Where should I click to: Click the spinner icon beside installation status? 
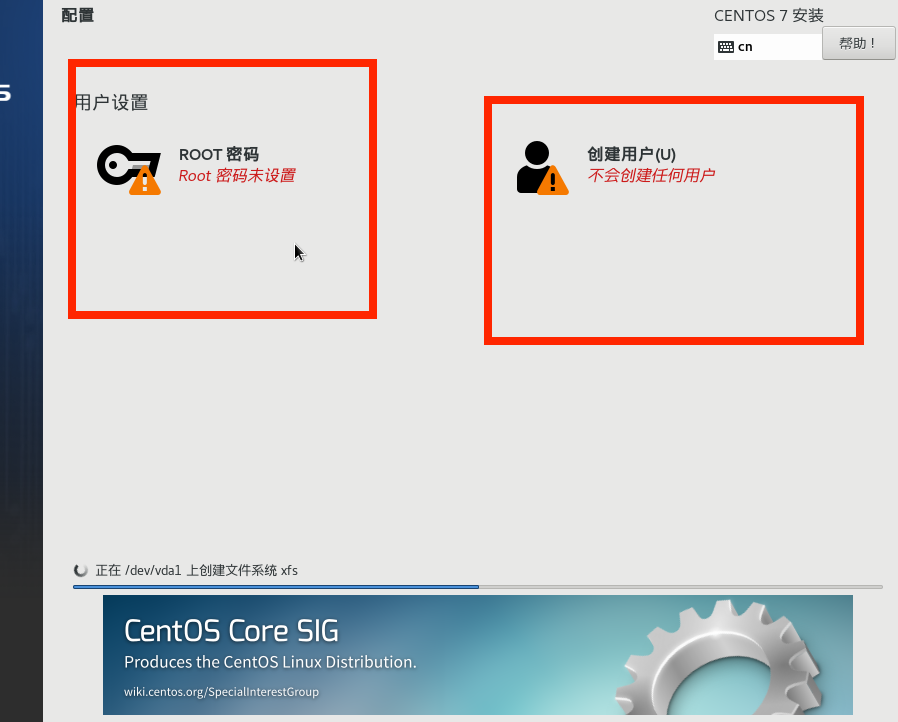point(81,570)
